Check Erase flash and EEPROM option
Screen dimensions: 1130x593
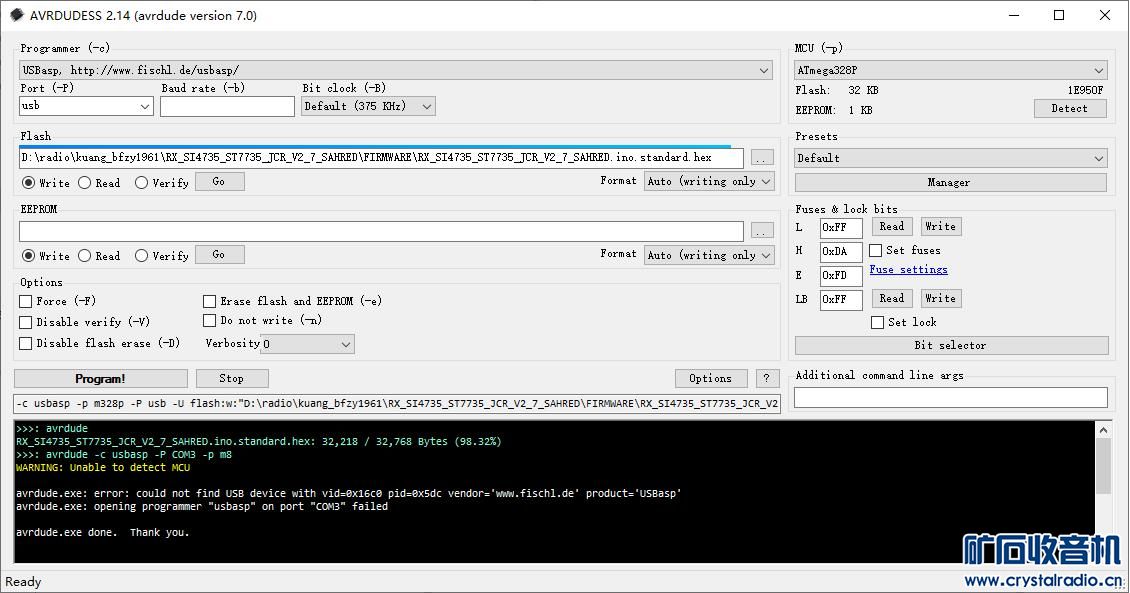coord(210,301)
